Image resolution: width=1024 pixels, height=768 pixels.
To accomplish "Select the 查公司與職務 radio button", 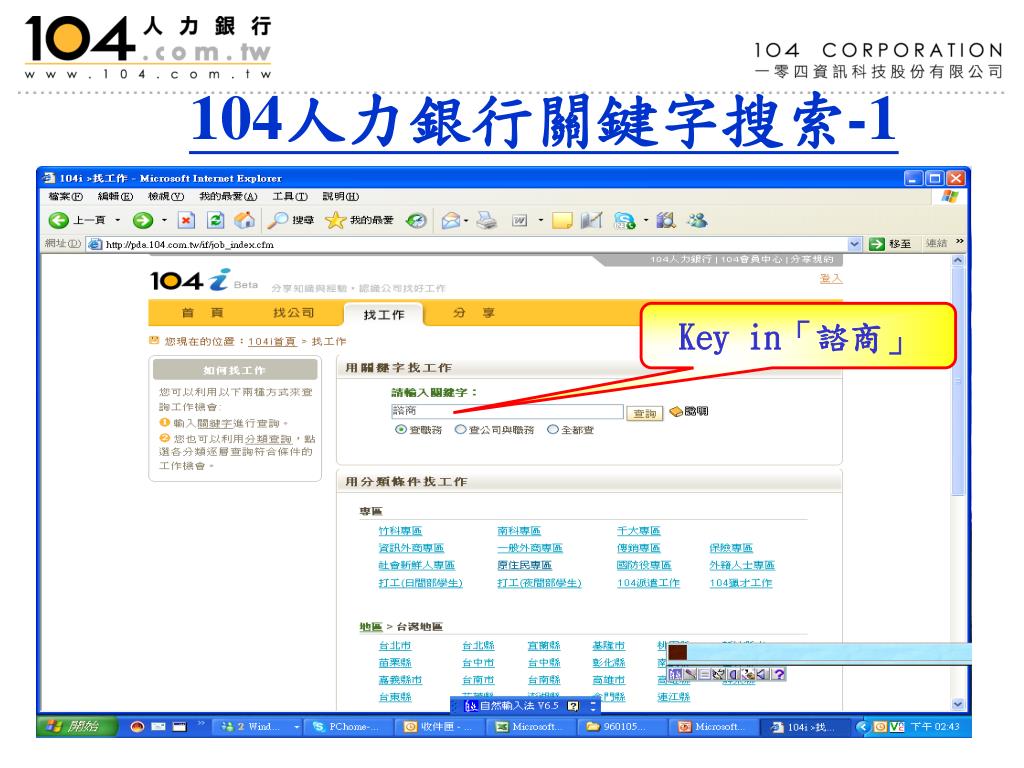I will click(x=460, y=430).
